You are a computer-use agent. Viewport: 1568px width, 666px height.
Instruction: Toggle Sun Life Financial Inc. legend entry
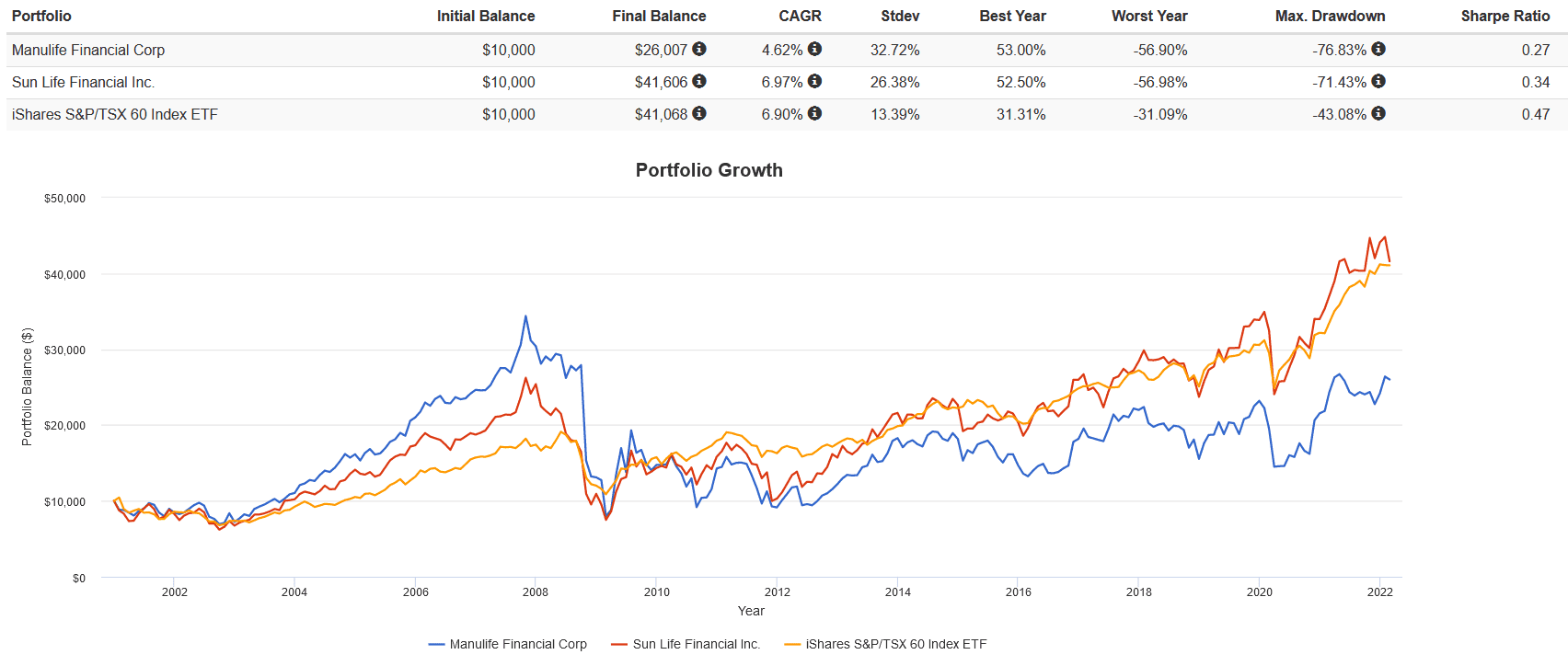pos(696,644)
